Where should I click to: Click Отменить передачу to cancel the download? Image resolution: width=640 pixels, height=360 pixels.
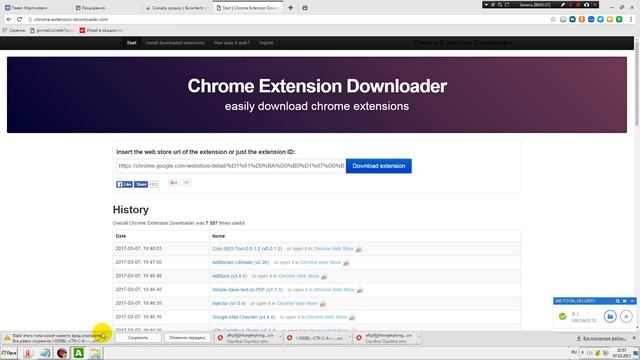coord(187,338)
